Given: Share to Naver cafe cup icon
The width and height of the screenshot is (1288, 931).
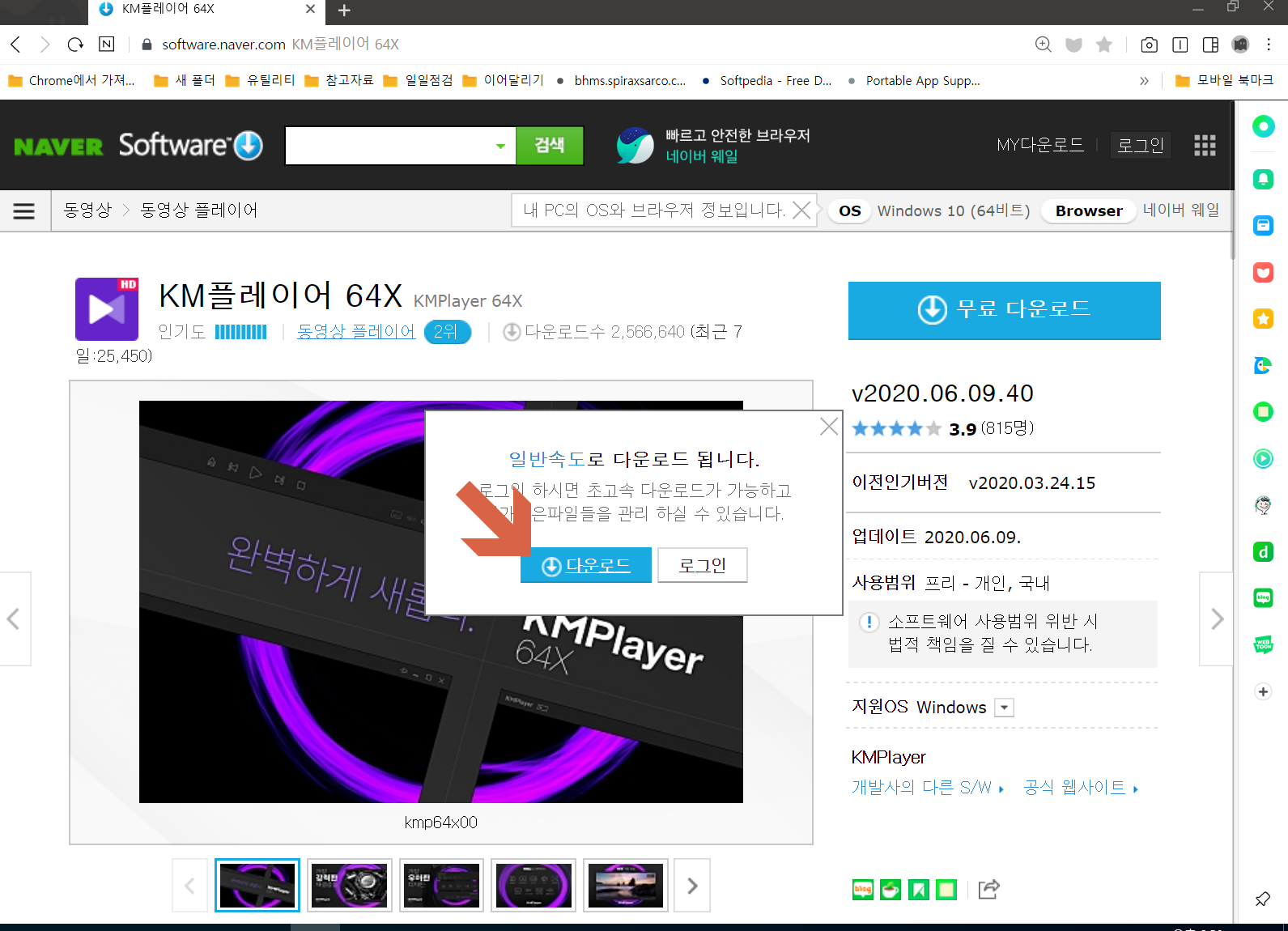Looking at the screenshot, I should coord(891,890).
